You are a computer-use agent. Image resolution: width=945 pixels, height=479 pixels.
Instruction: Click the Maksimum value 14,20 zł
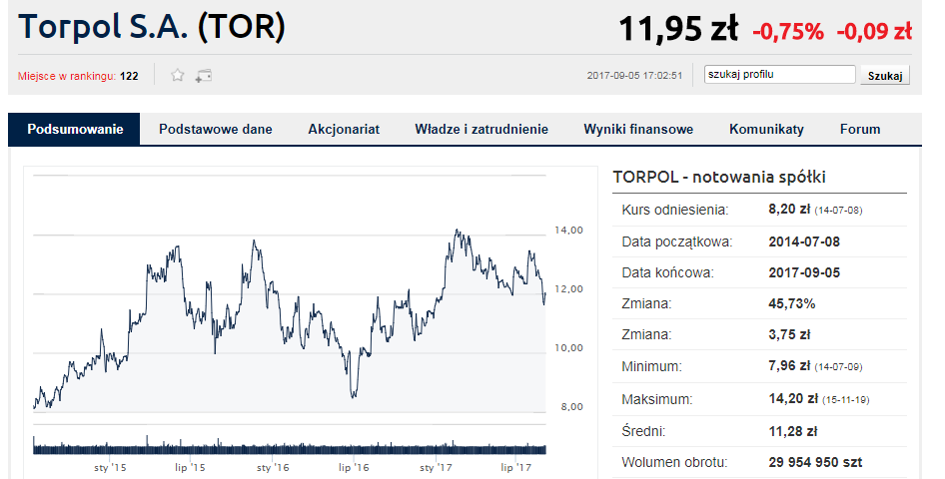point(793,399)
